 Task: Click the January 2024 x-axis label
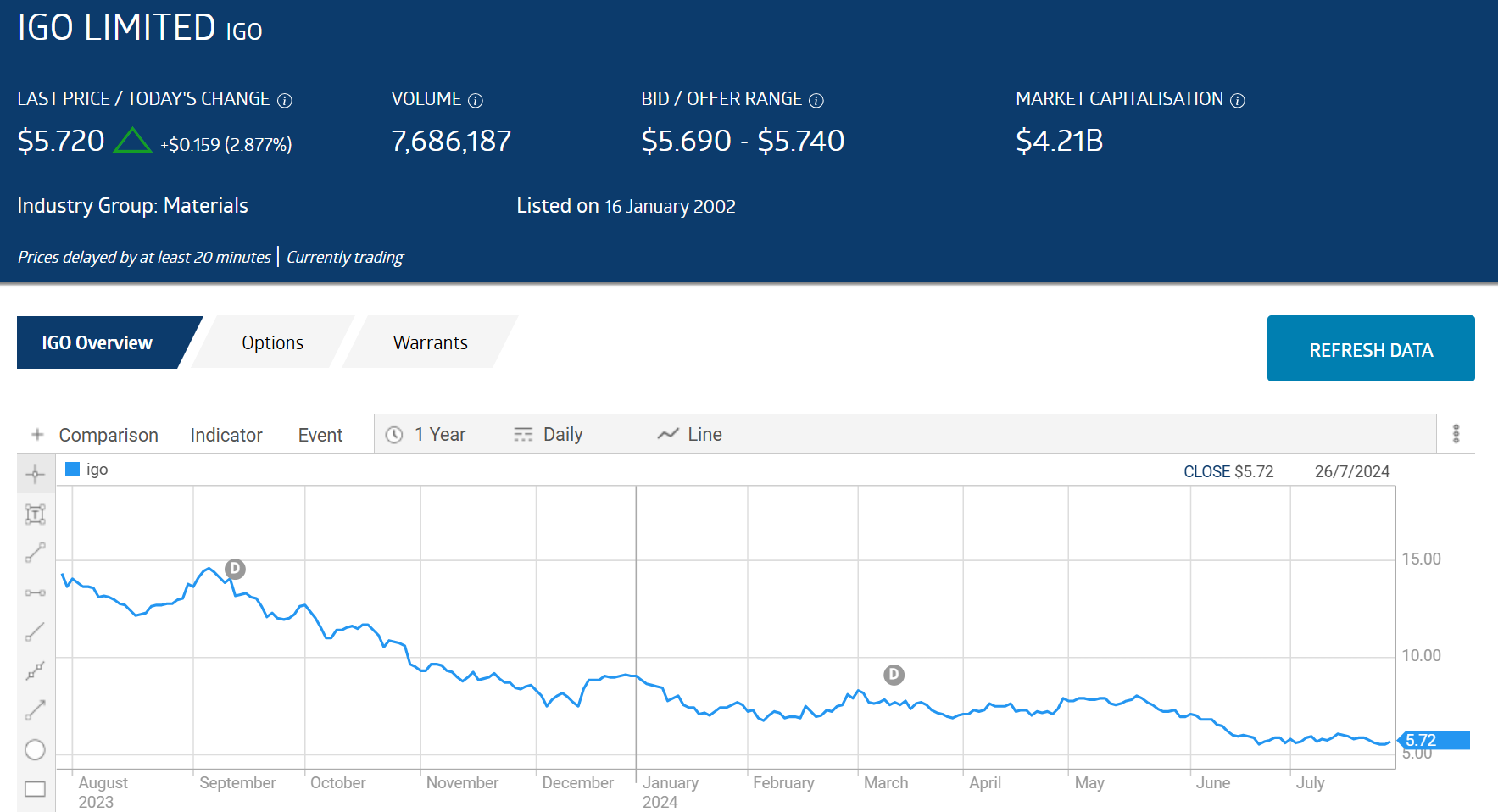[x=671, y=792]
